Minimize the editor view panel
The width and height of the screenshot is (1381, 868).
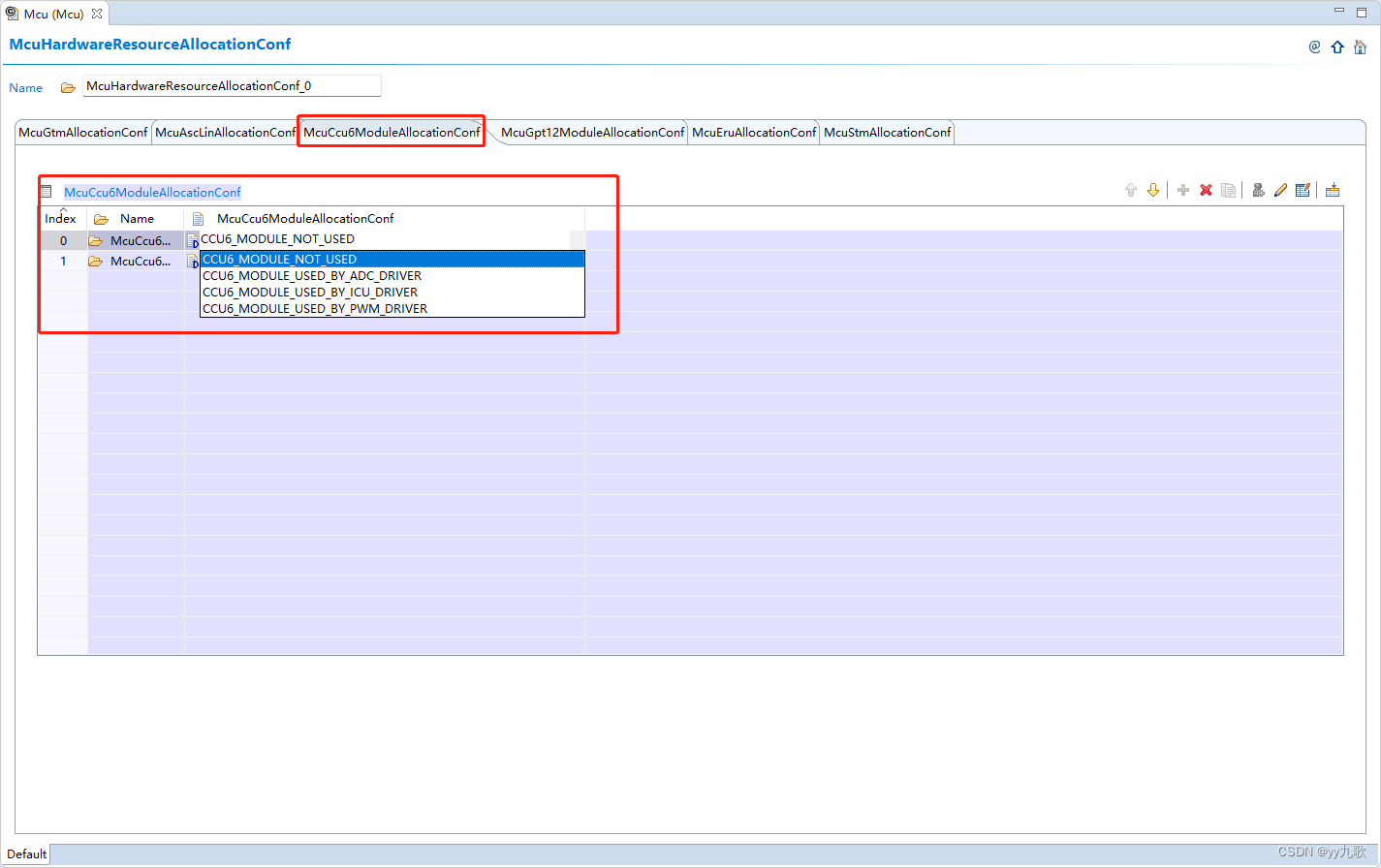1339,11
